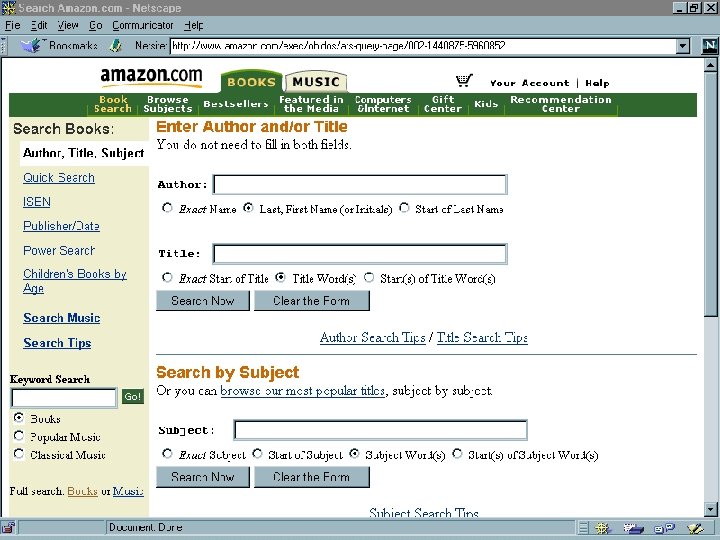Viewport: 720px width, 540px height.
Task: Open the Publisher/Date link
Action: tap(62, 226)
